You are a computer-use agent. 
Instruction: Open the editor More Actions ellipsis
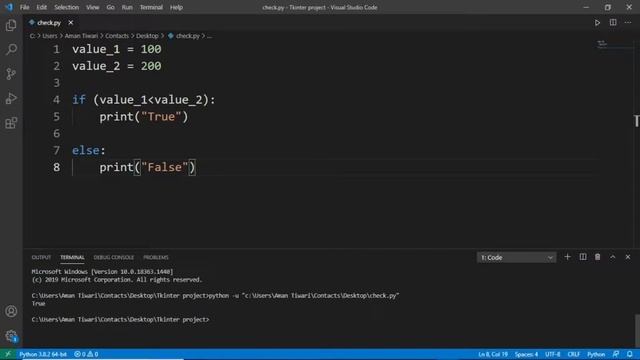click(x=628, y=23)
